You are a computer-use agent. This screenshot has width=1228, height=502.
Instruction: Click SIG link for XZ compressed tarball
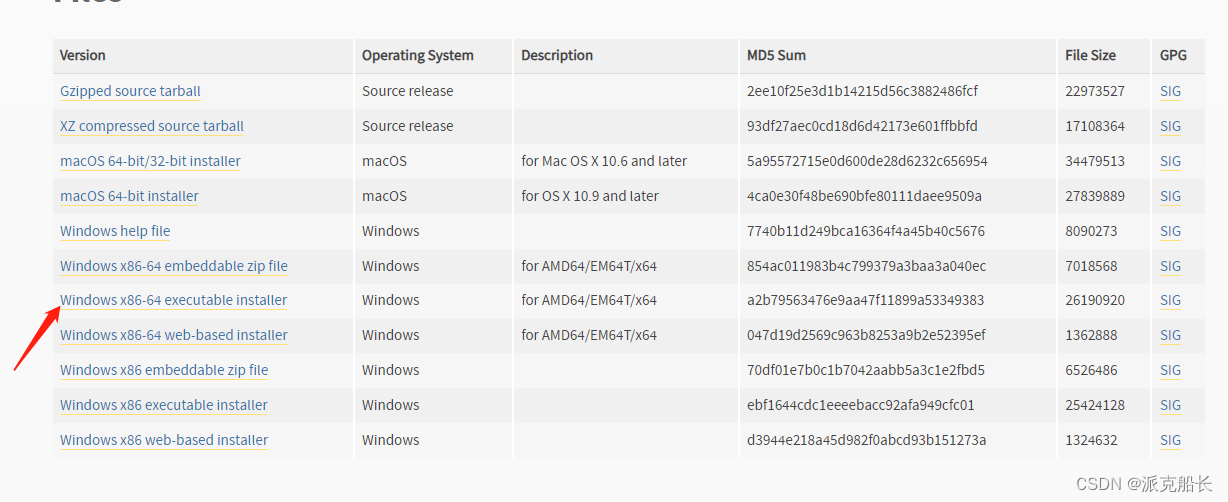1170,126
